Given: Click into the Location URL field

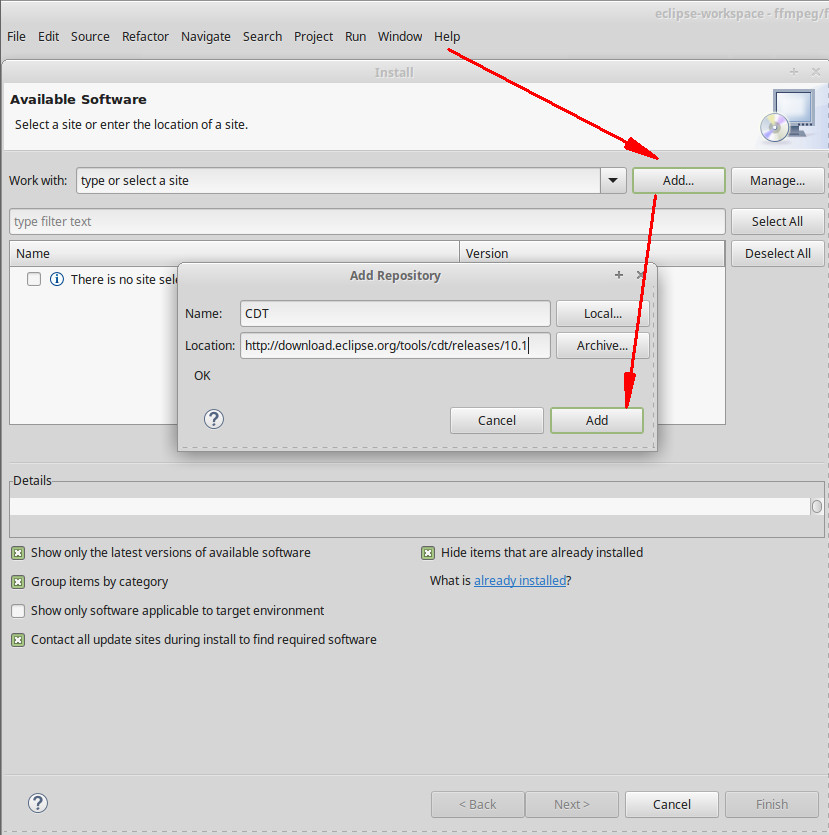Looking at the screenshot, I should (x=395, y=346).
